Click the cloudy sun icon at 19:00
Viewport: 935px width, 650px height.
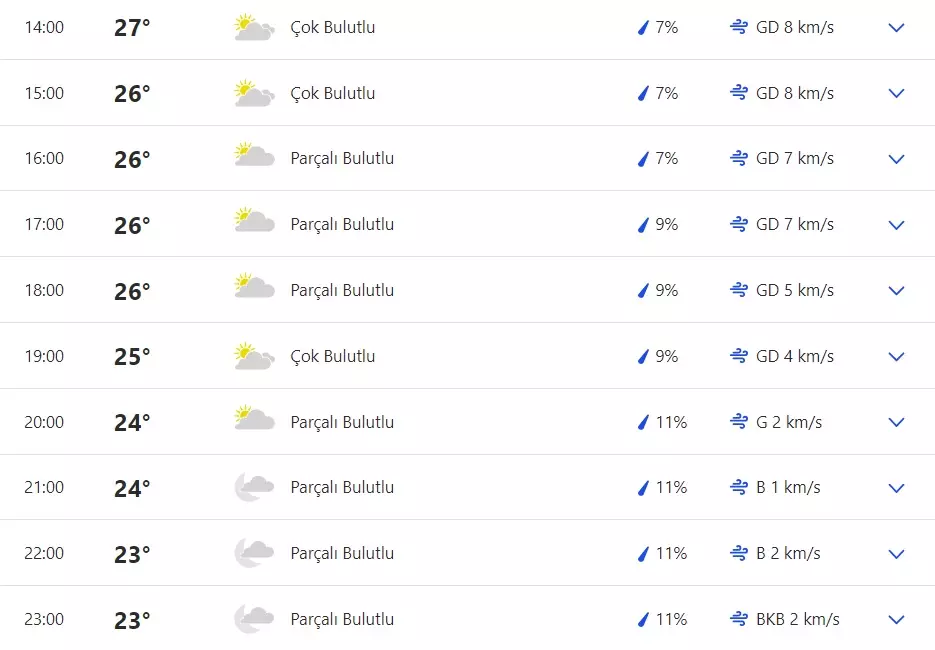click(254, 356)
